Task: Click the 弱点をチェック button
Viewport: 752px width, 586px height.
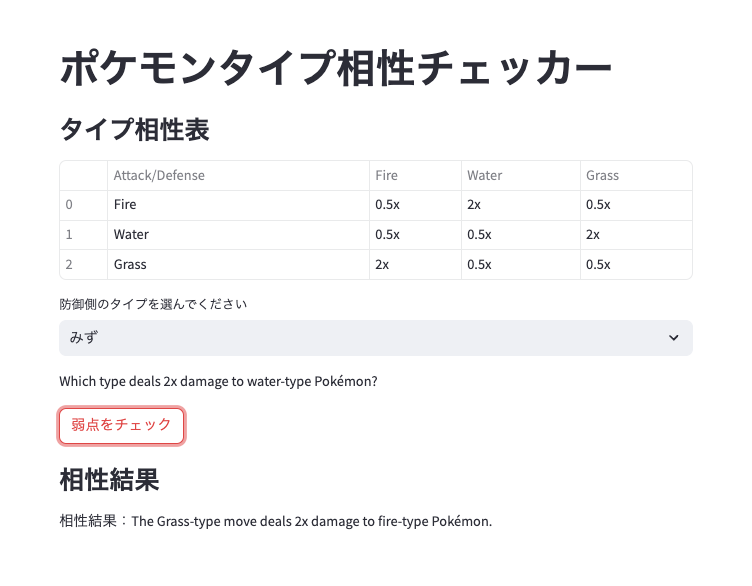Action: (x=121, y=425)
